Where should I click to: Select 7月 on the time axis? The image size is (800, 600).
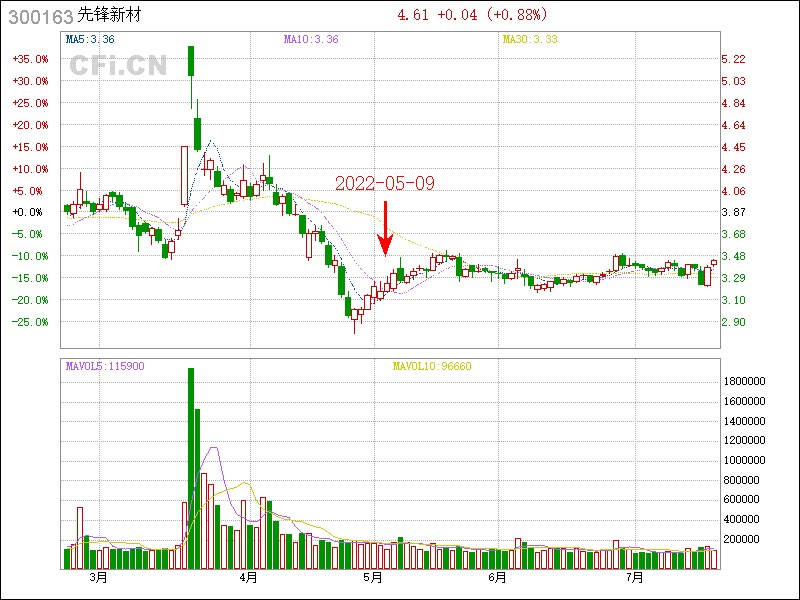634,578
